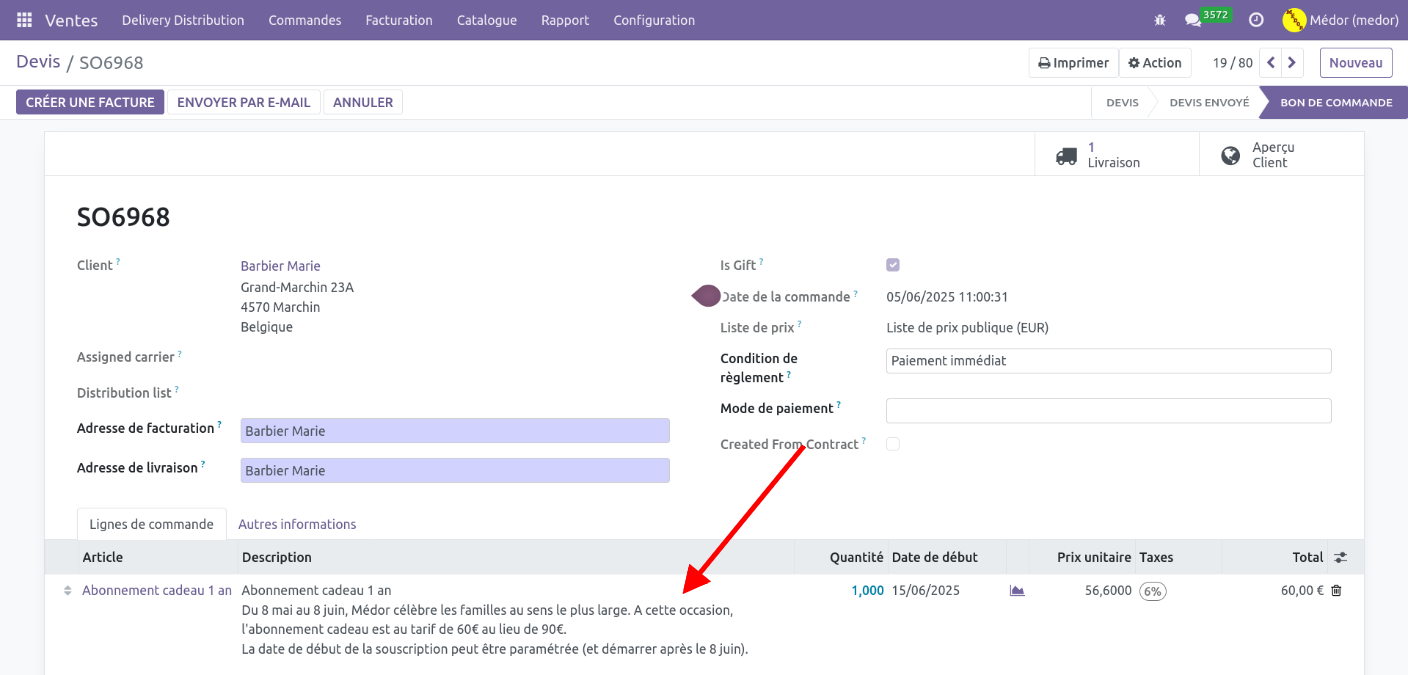Click the Ventes app title
This screenshot has height=675, width=1408.
(71, 20)
